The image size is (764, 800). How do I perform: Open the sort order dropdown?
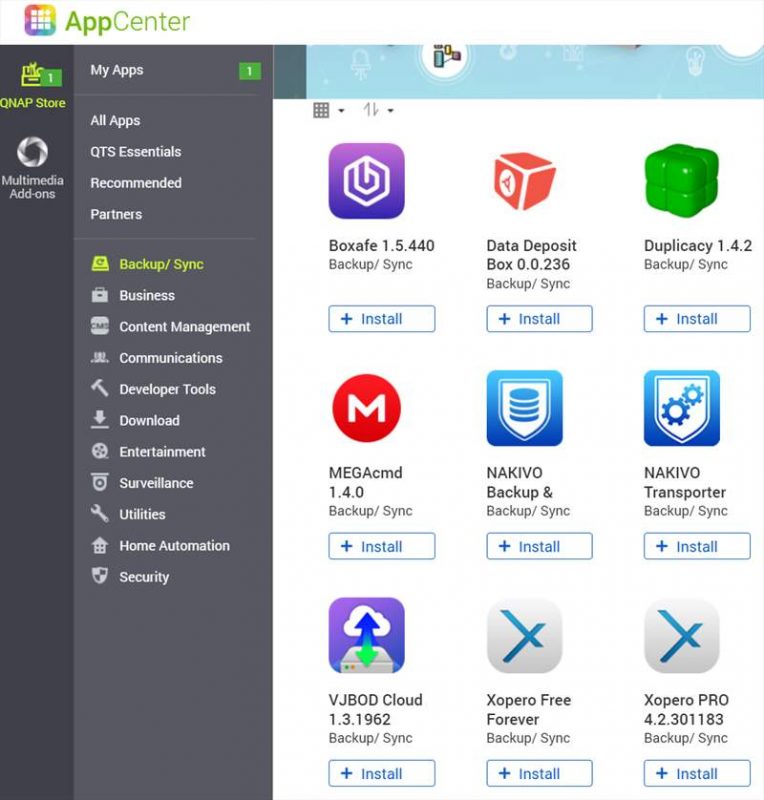click(378, 110)
